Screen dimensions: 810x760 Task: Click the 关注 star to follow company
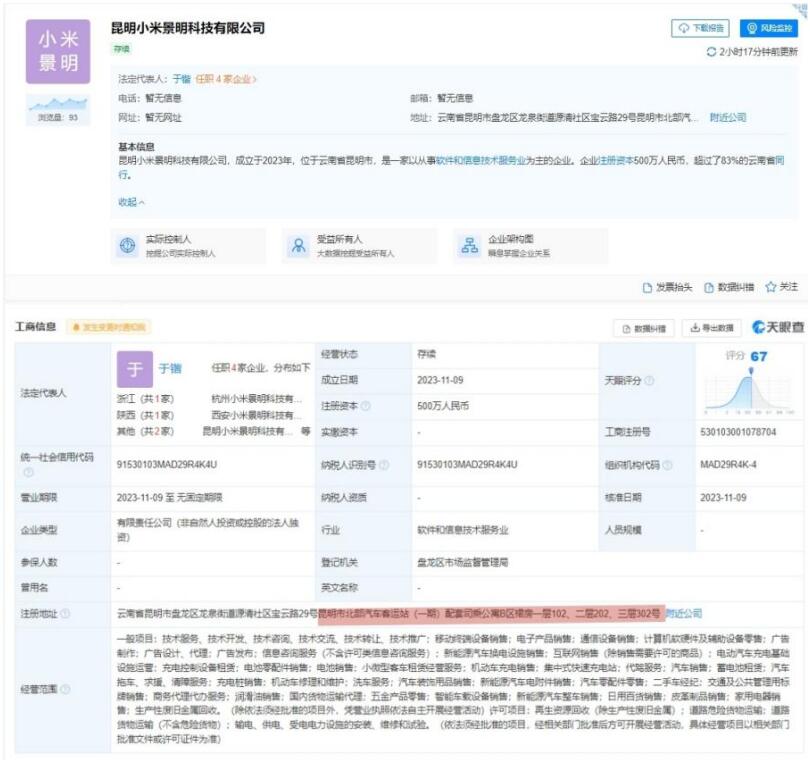[771, 287]
